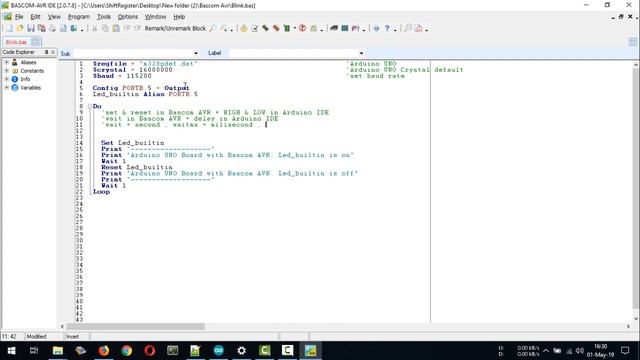Click the Simulate toolbar icon
Image resolution: width=640 pixels, height=360 pixels.
coord(276,28)
